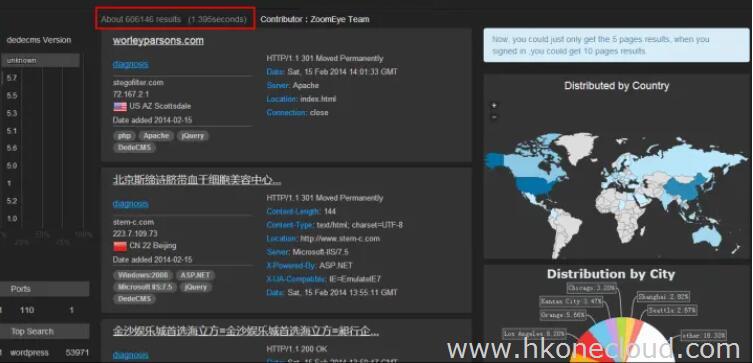Viewport: 753px width, 363px height.
Task: Click the Orange 5.66% pie label
Action: 563,315
